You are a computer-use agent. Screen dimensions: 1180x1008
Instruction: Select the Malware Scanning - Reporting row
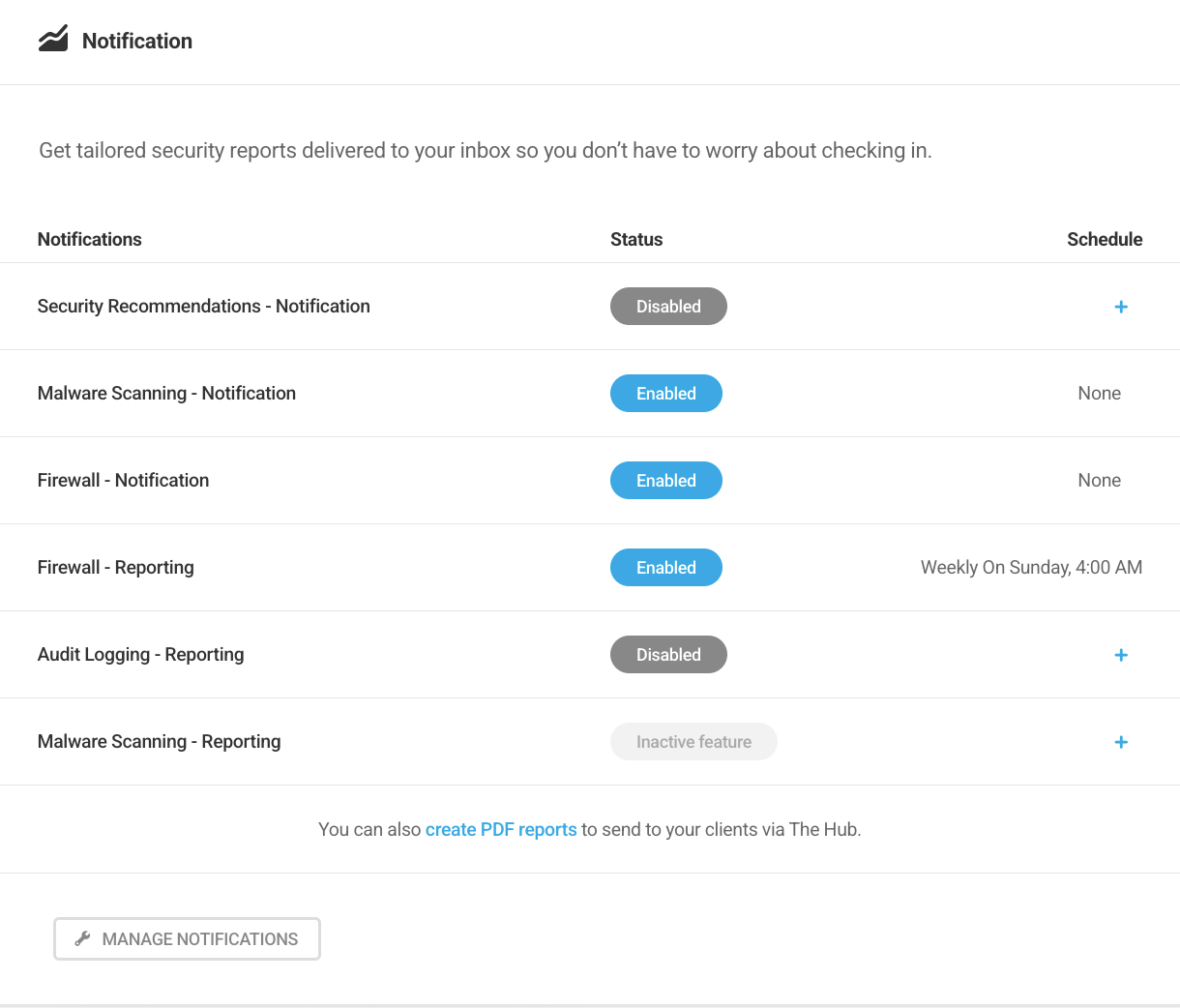coord(159,741)
